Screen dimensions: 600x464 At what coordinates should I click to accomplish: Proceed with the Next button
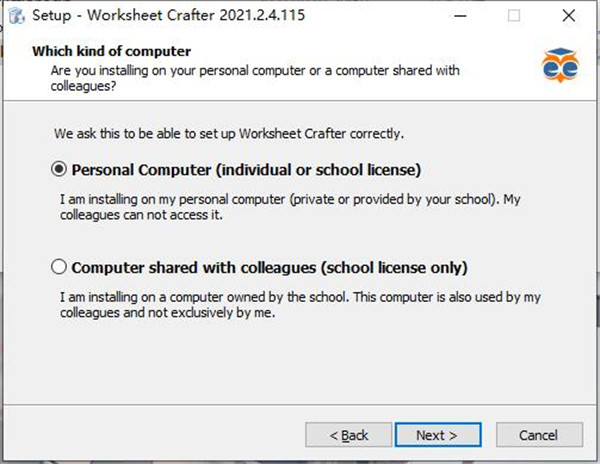[436, 435]
